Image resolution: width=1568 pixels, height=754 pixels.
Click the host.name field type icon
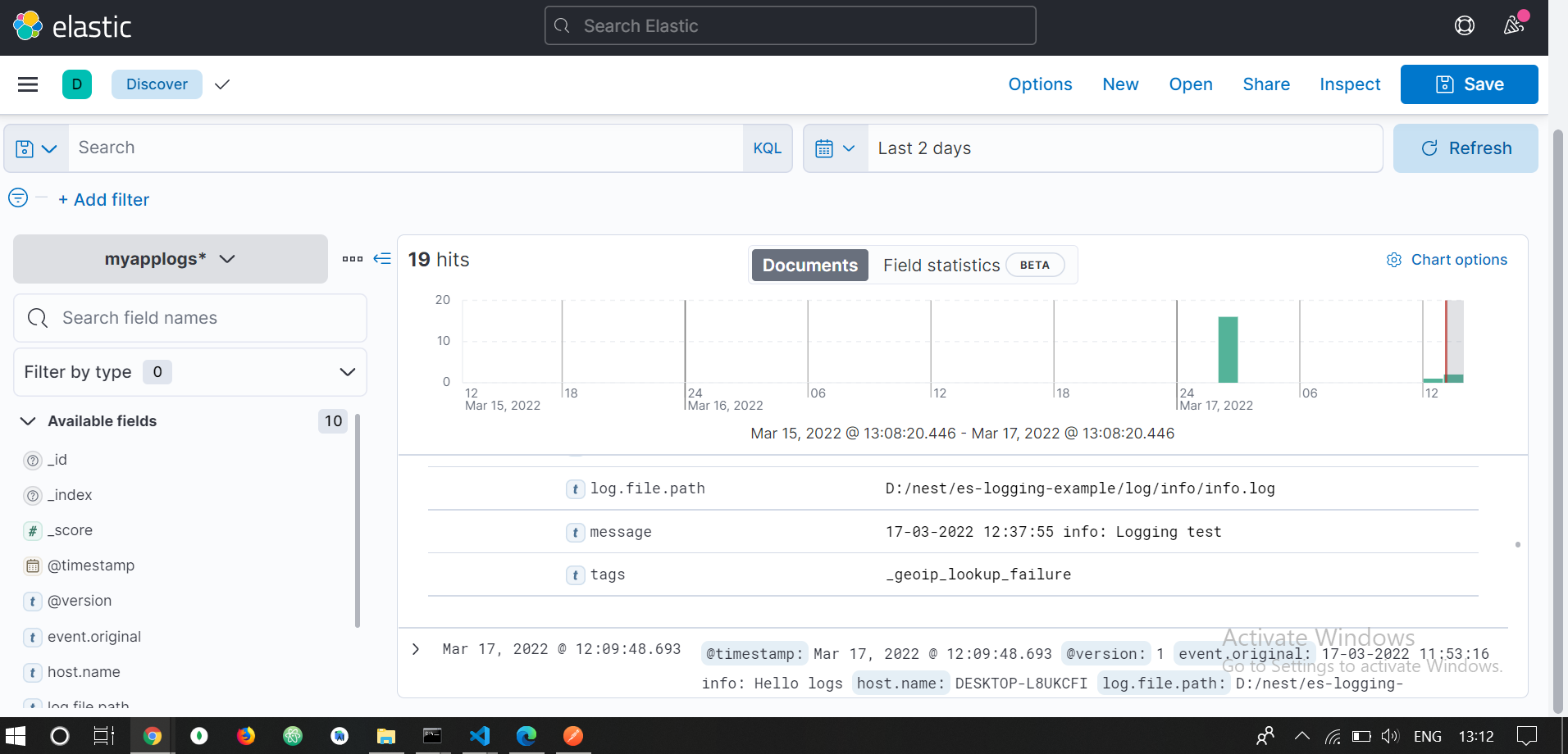pos(33,673)
